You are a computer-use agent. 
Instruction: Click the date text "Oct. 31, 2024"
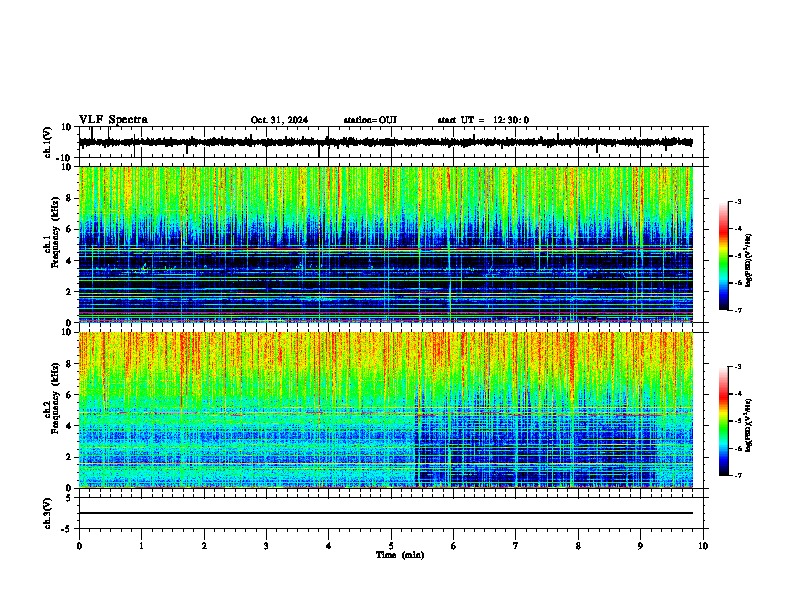click(x=279, y=120)
